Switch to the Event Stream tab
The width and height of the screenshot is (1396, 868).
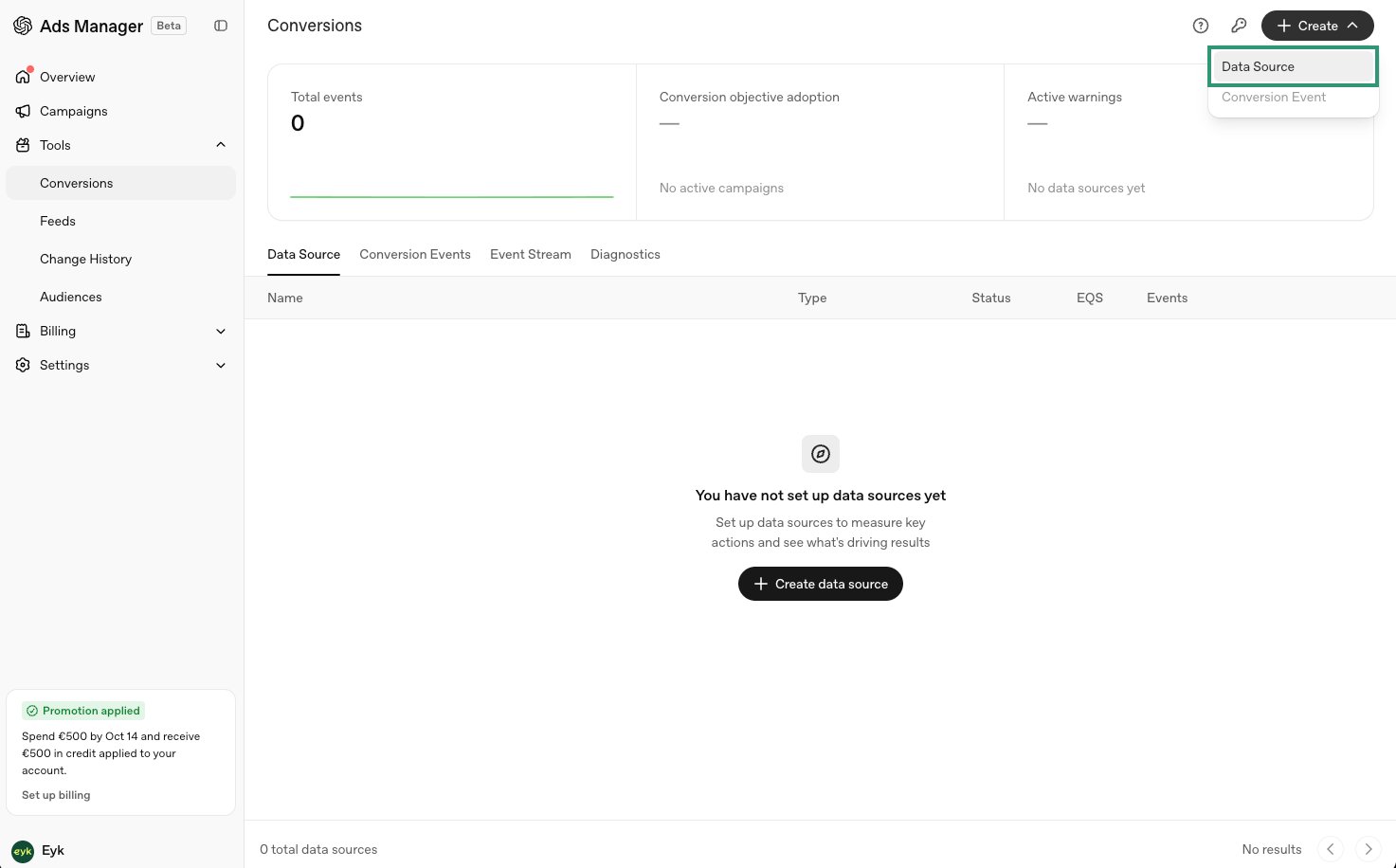[531, 254]
